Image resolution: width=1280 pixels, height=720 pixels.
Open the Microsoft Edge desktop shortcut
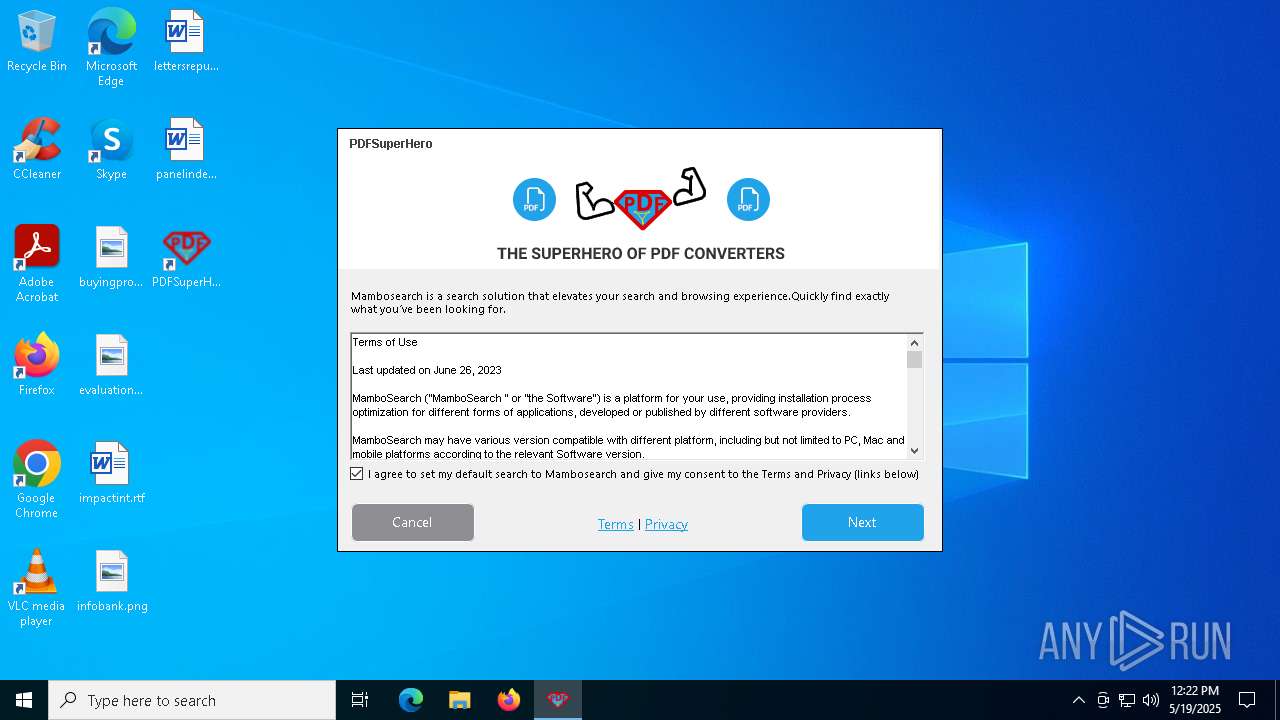pos(111,47)
